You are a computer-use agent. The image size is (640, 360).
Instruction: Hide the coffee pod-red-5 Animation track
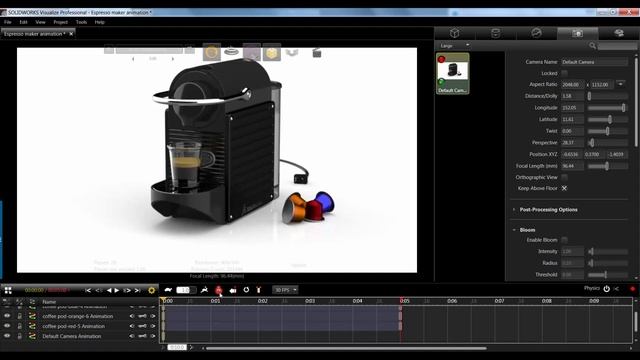click(x=7, y=326)
